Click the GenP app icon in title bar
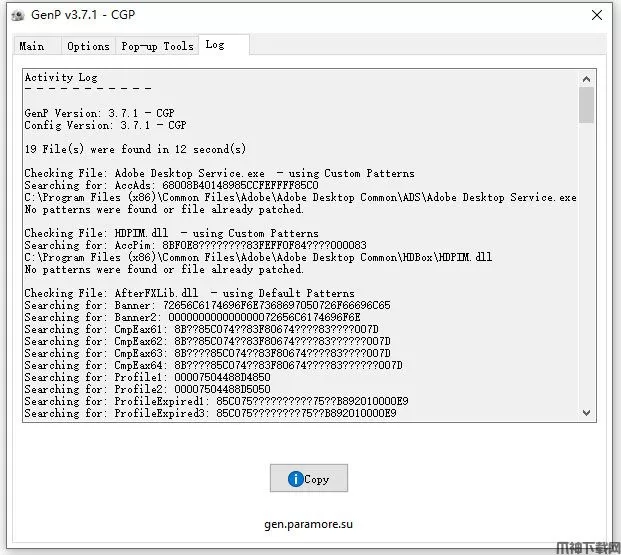621x555 pixels. pos(18,15)
